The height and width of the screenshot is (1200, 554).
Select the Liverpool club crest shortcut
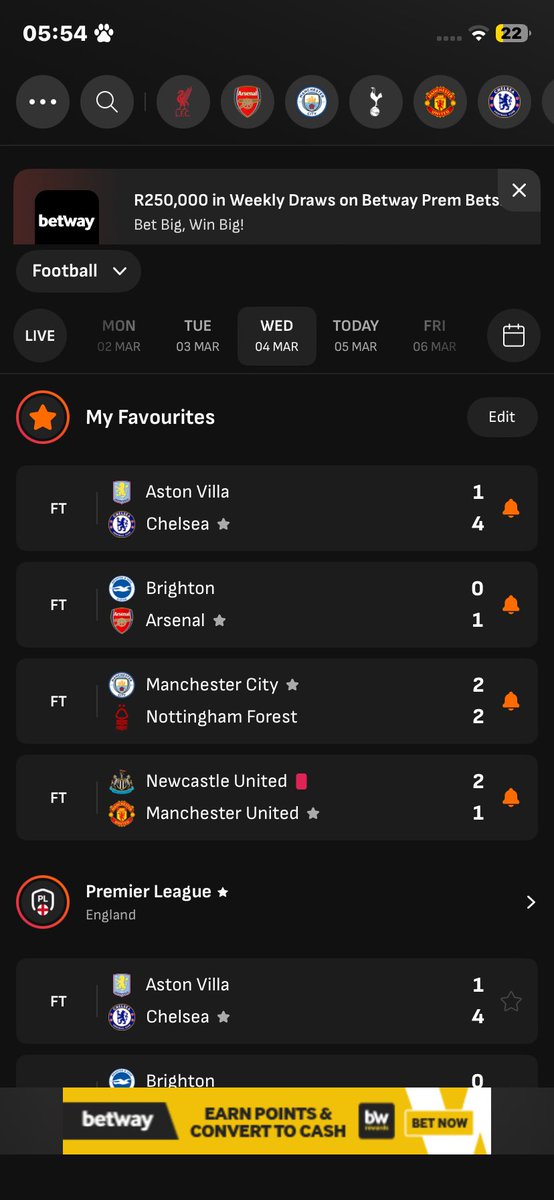coord(183,102)
